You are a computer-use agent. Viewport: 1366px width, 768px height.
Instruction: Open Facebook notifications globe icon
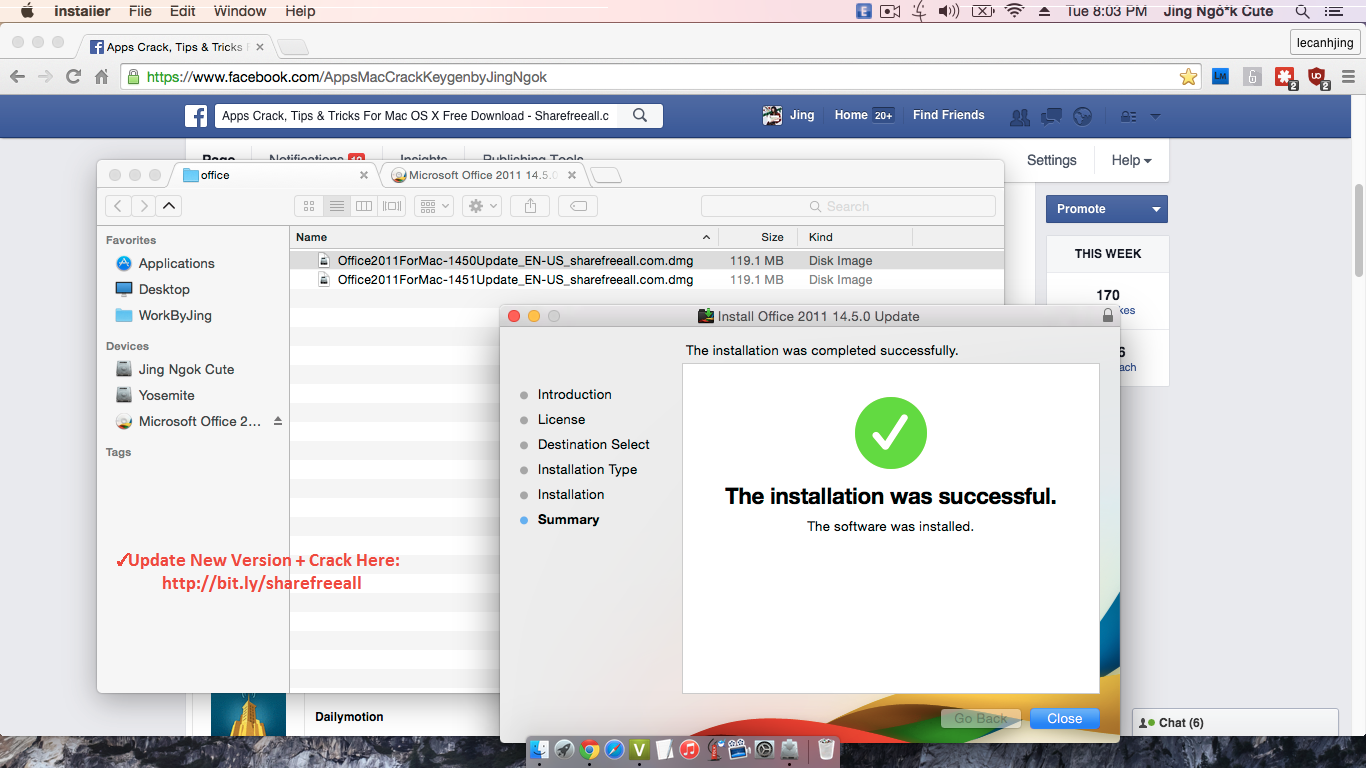1082,116
